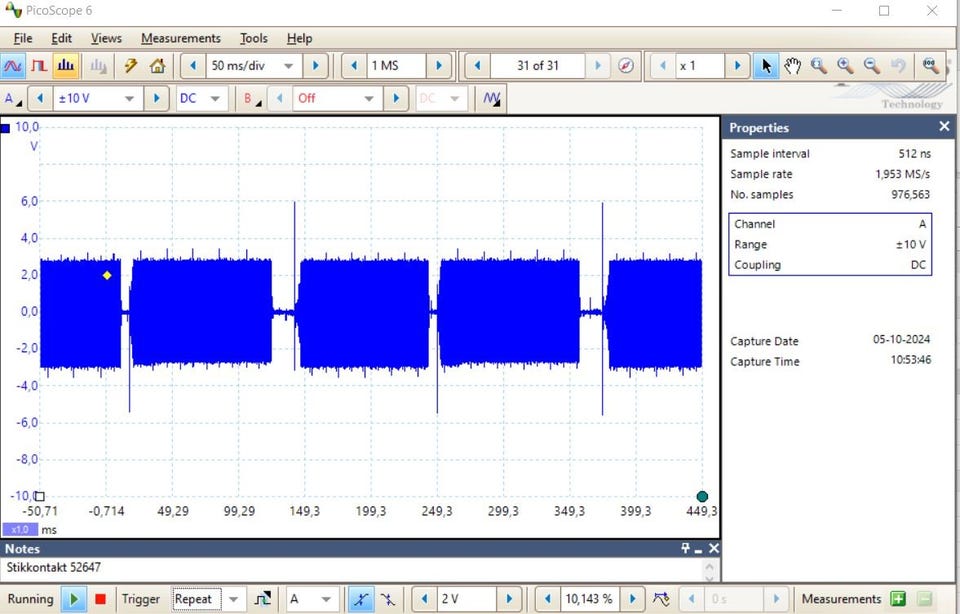960x614 pixels.
Task: Start capture with the green play button
Action: [73, 599]
